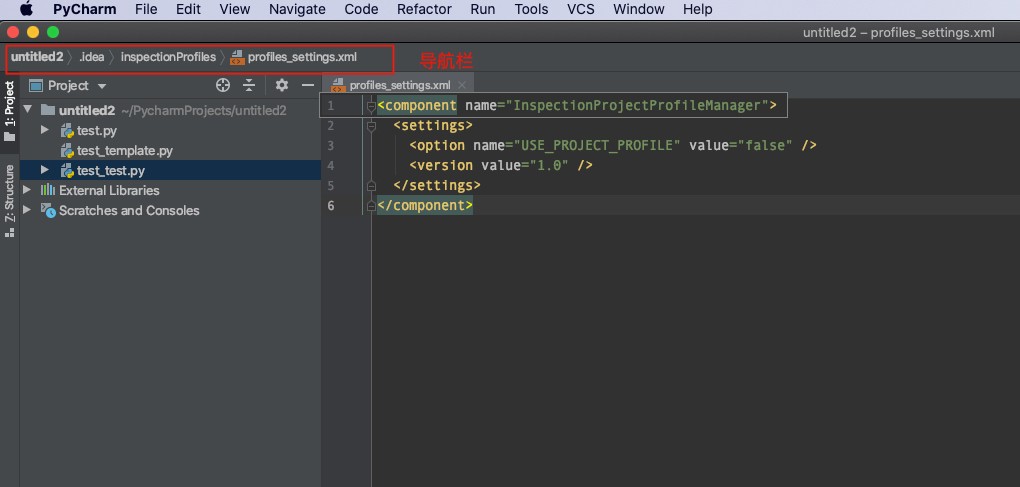Click the Collapse All icon in Project panel

(249, 85)
